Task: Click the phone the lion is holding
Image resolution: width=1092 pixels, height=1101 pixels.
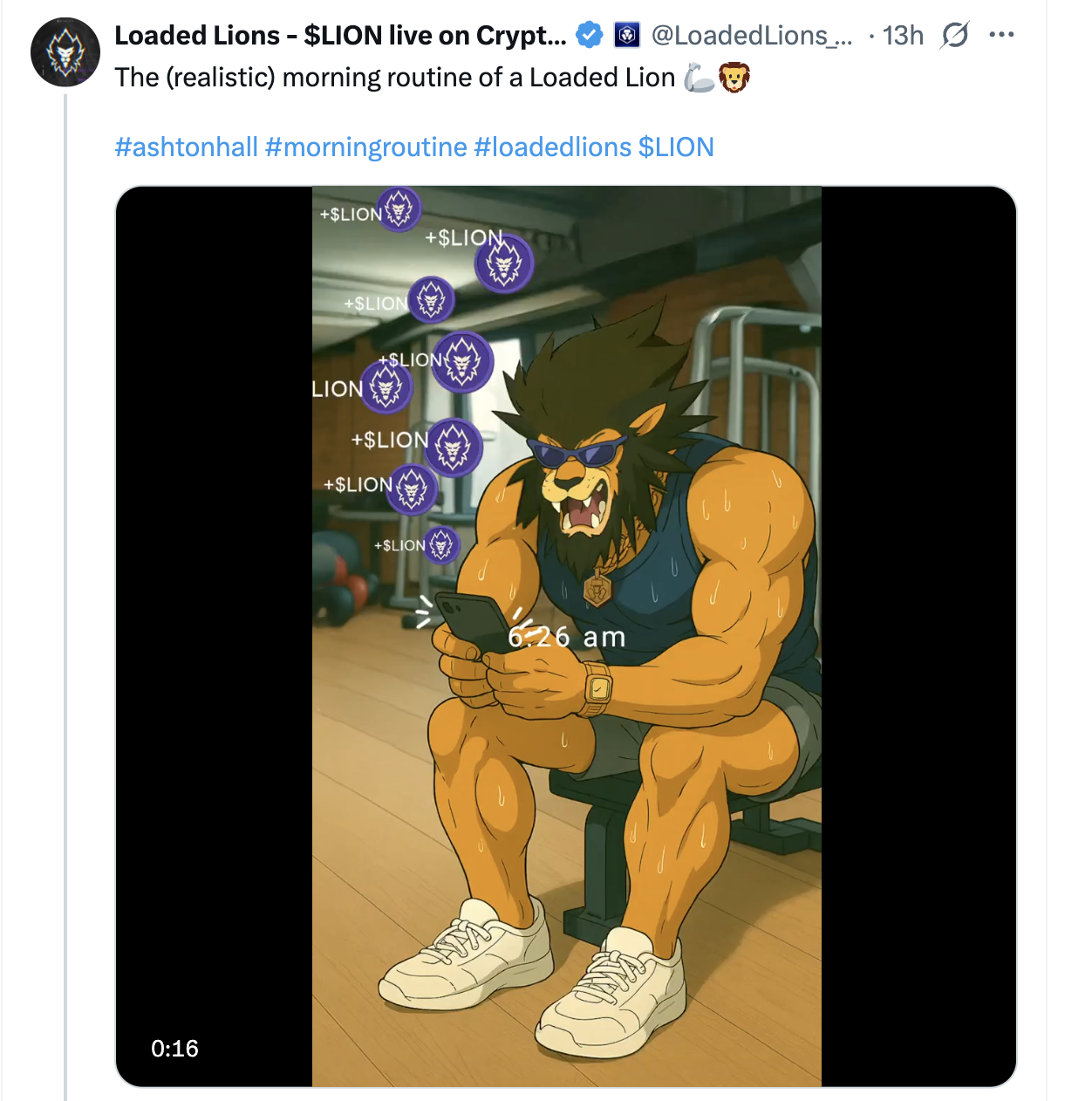Action: point(462,618)
